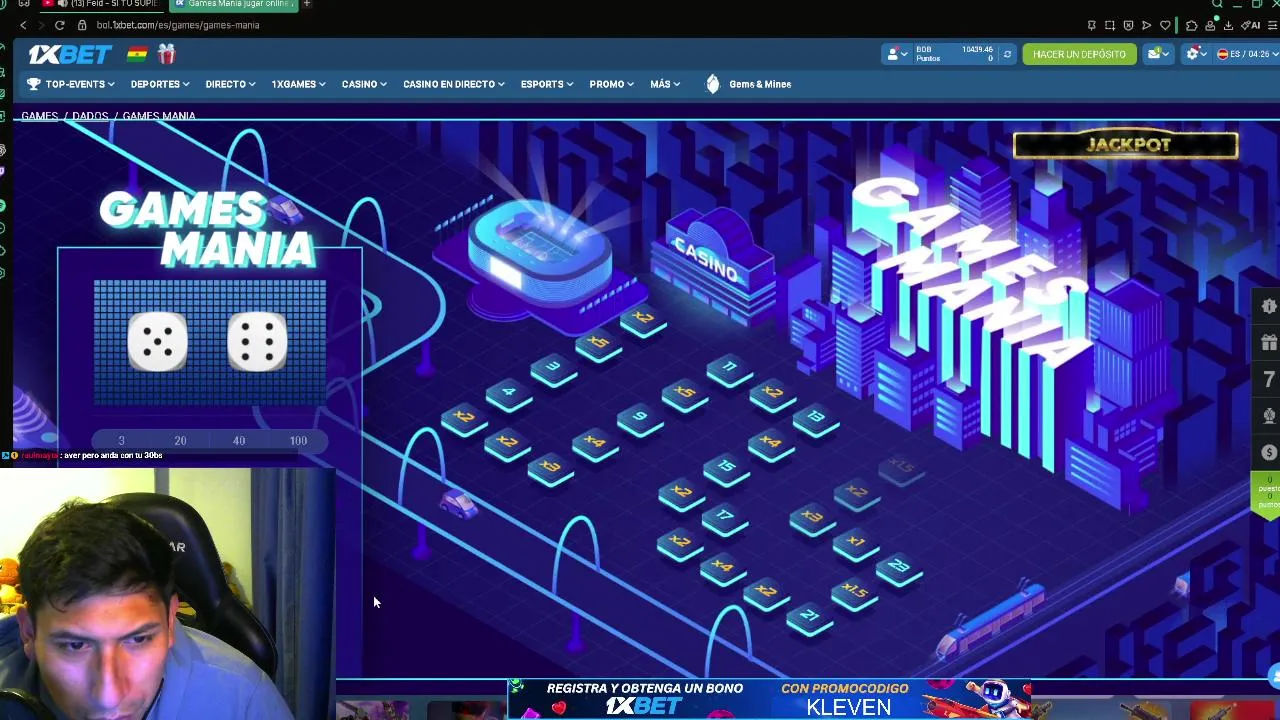Click the address bar URL
The height and width of the screenshot is (720, 1280).
178,25
